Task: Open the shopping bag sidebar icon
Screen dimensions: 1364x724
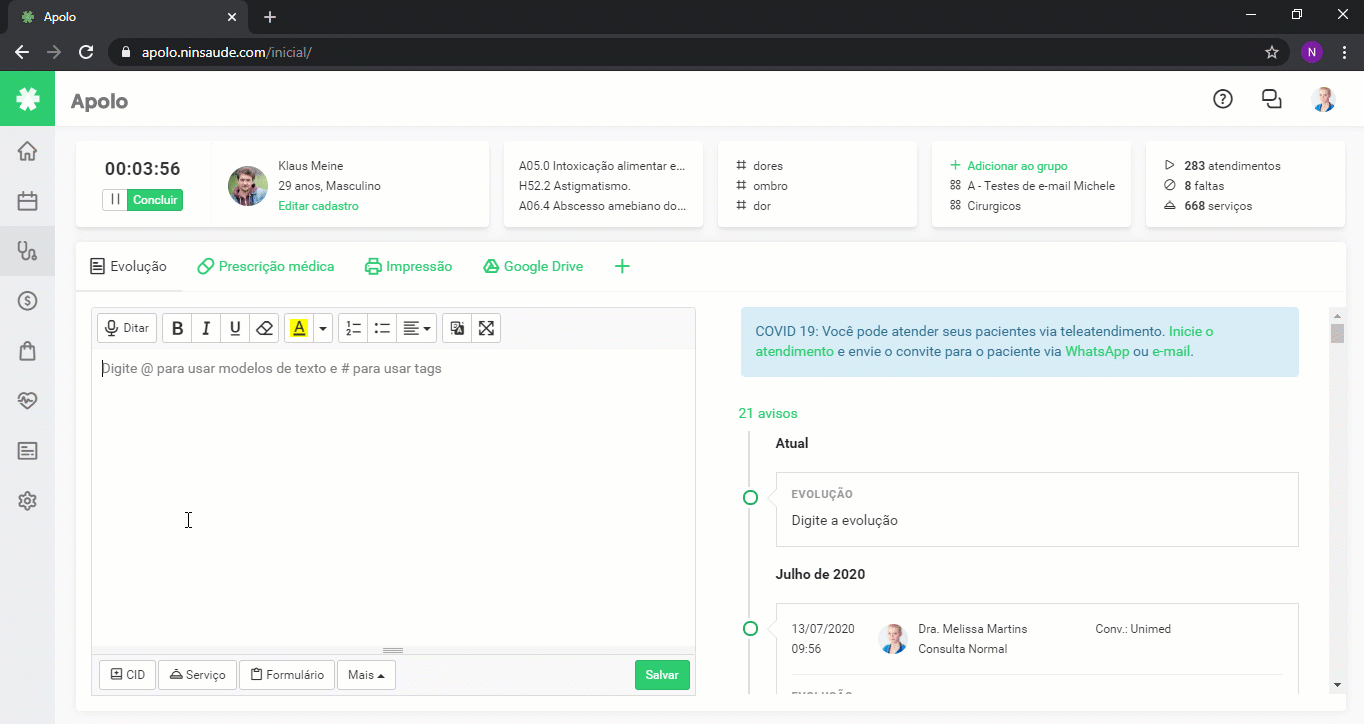Action: [x=27, y=350]
